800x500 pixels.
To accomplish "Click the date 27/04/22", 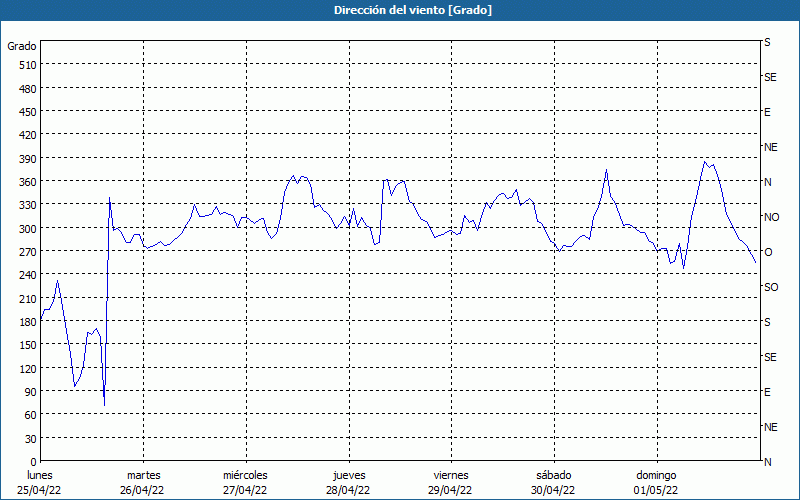I will click(x=245, y=490).
